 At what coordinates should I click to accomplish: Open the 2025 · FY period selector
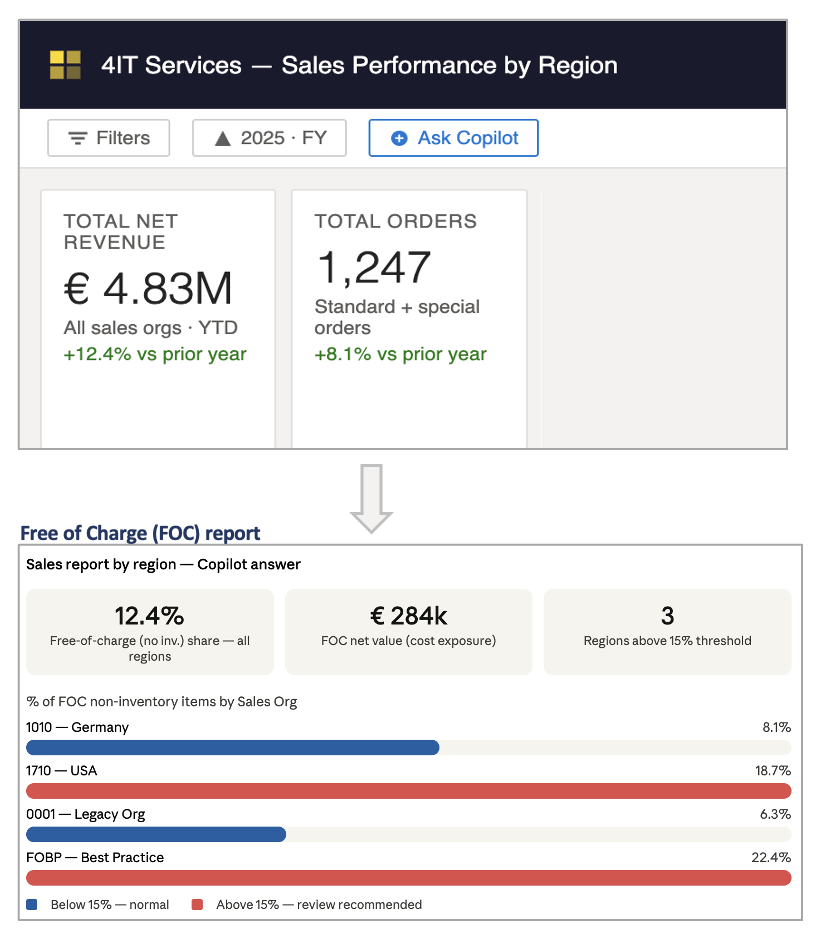tap(269, 138)
